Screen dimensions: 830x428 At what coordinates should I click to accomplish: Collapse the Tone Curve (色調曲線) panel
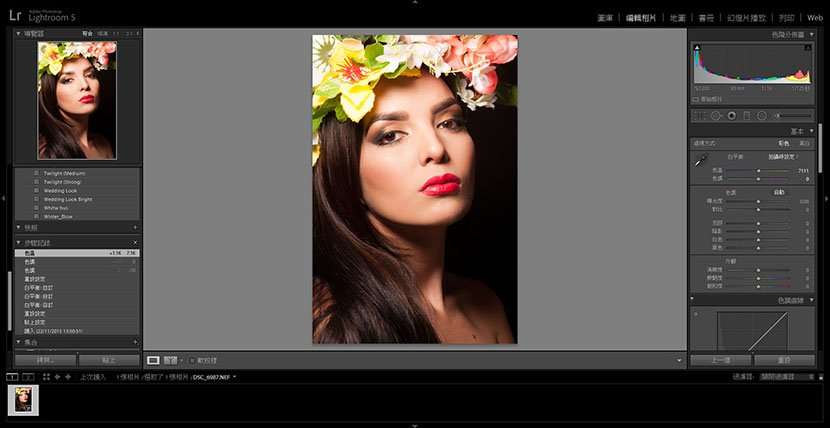812,300
